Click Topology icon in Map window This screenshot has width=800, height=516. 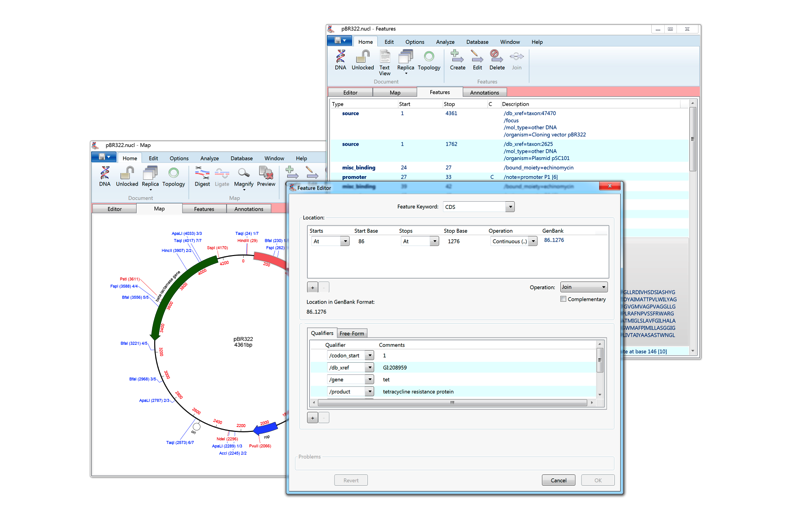[x=173, y=176]
